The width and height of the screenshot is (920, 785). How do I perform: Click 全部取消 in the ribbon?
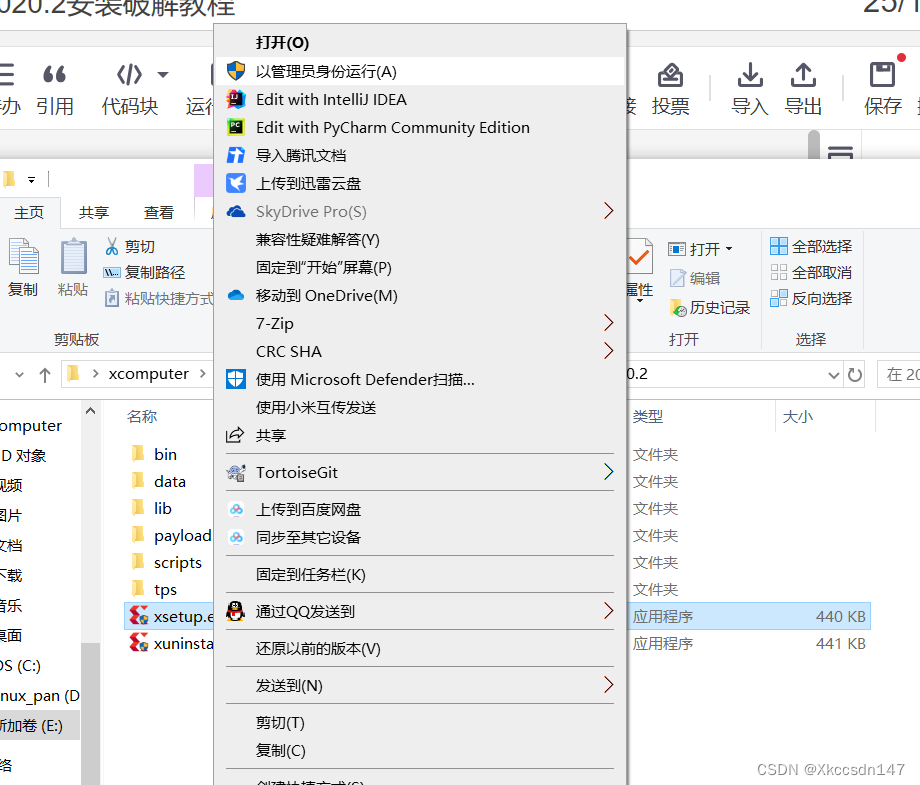pyautogui.click(x=811, y=272)
